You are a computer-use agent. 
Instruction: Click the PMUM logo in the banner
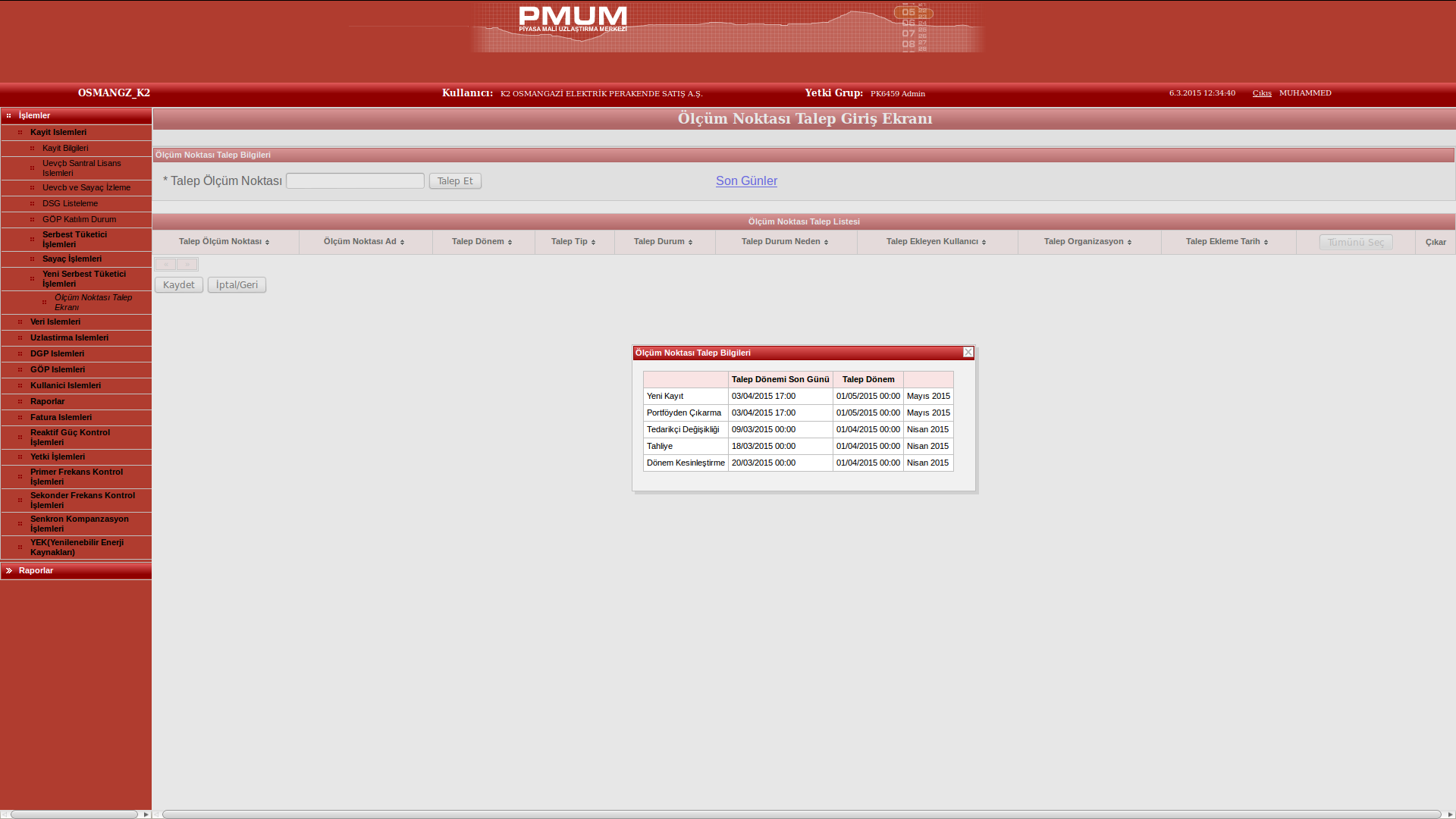click(573, 19)
